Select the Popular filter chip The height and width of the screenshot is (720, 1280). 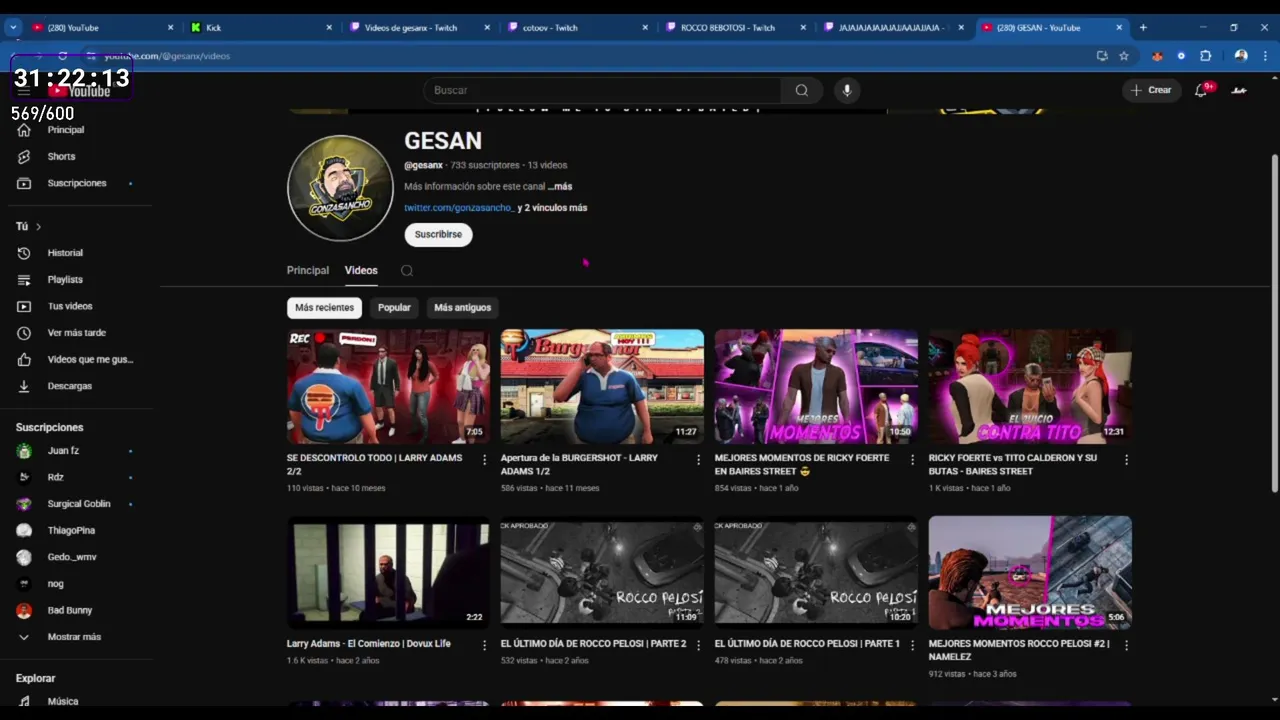pos(394,308)
